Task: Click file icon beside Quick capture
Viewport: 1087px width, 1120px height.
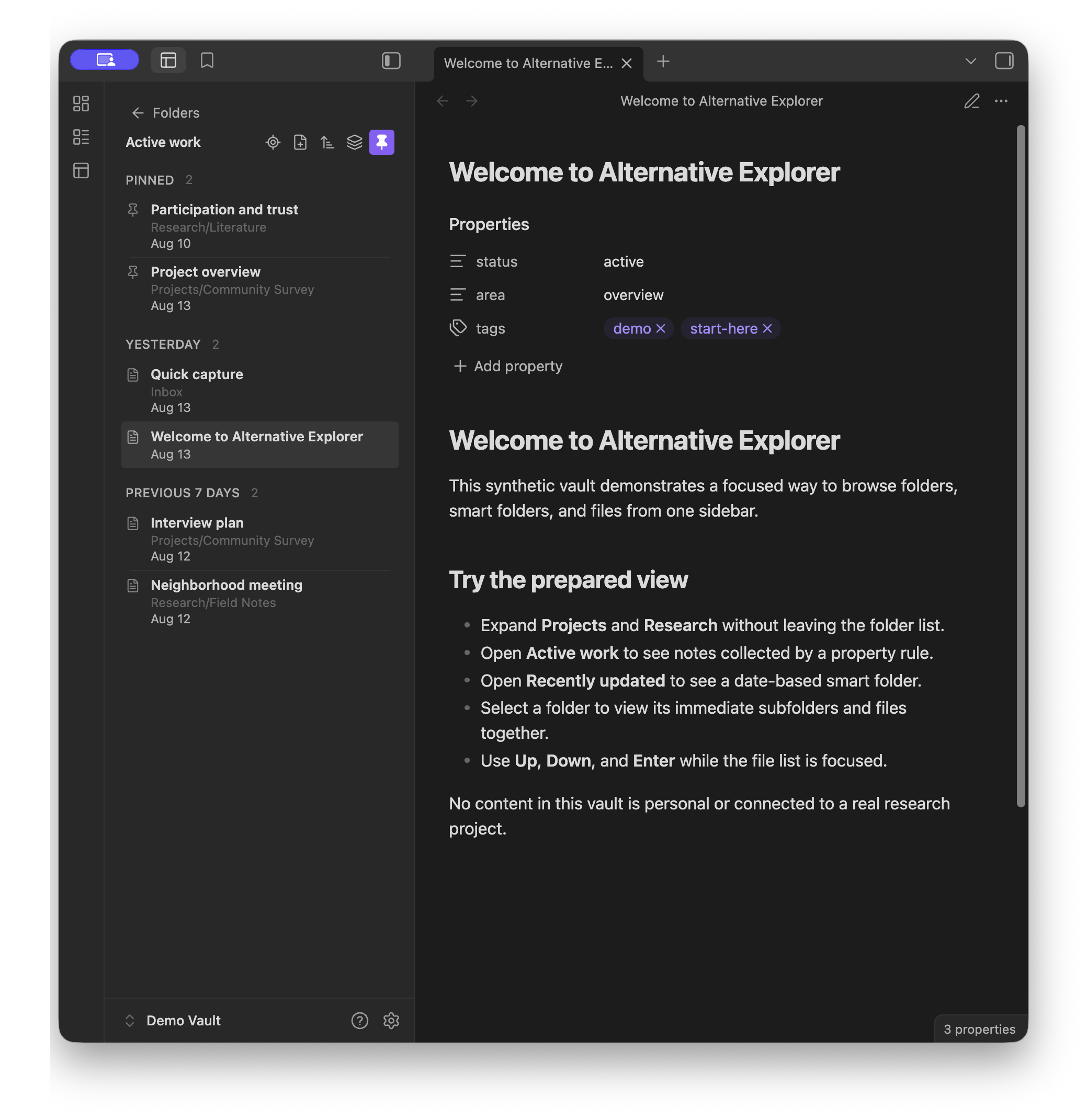Action: point(133,375)
